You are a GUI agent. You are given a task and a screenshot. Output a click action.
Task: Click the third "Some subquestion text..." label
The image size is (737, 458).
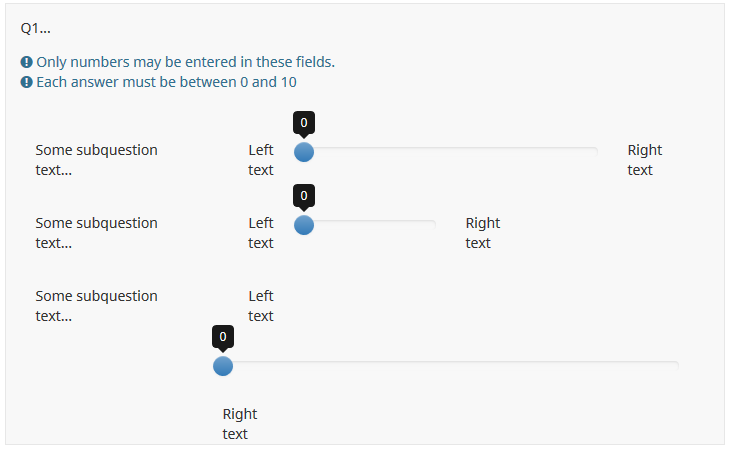(x=96, y=306)
